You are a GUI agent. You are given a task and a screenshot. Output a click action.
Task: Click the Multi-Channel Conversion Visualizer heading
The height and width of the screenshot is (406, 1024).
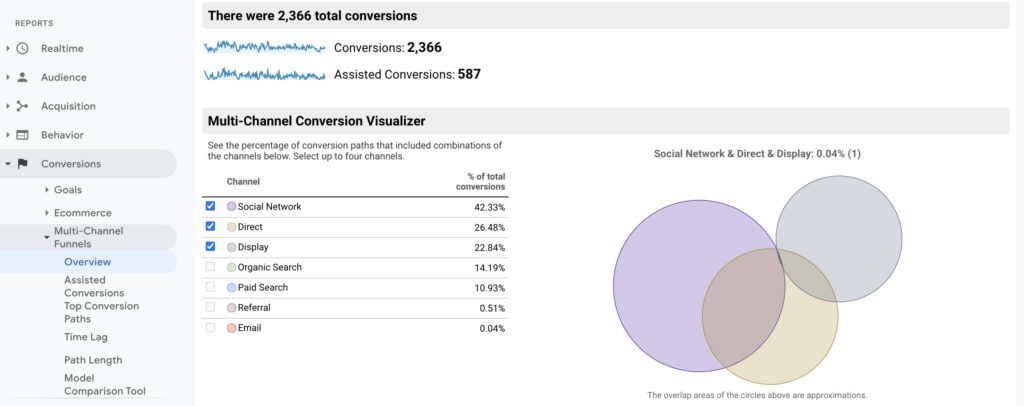[x=316, y=121]
